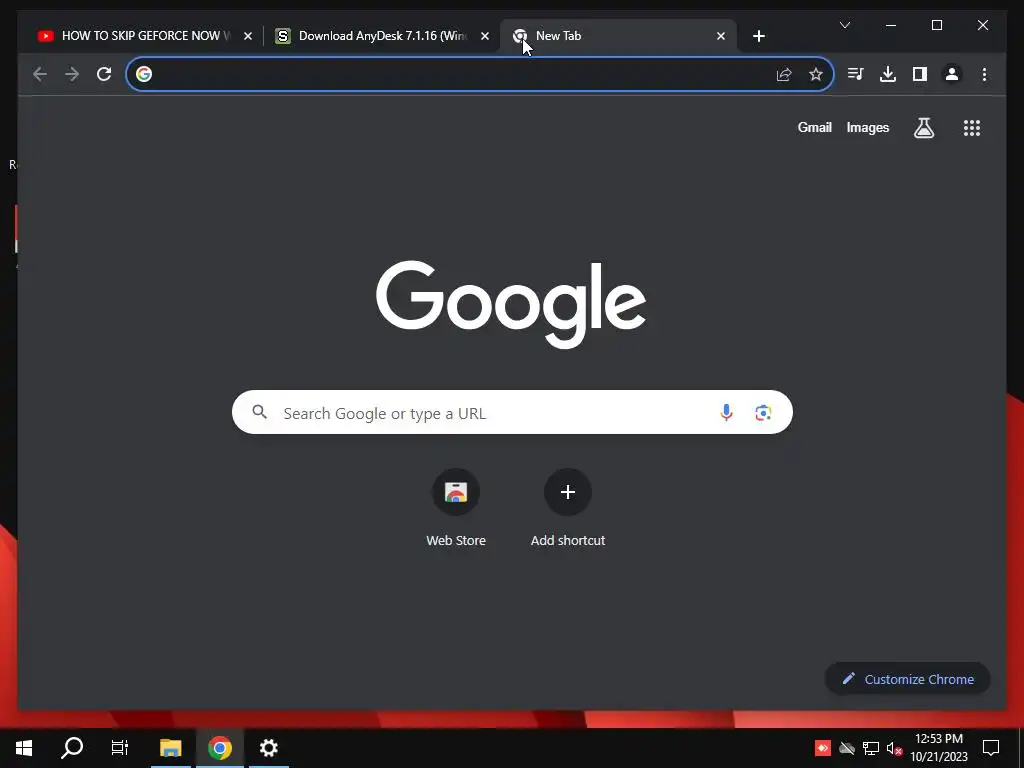Viewport: 1024px width, 768px height.
Task: Click the Search Google or type a URL box
Action: [x=512, y=412]
